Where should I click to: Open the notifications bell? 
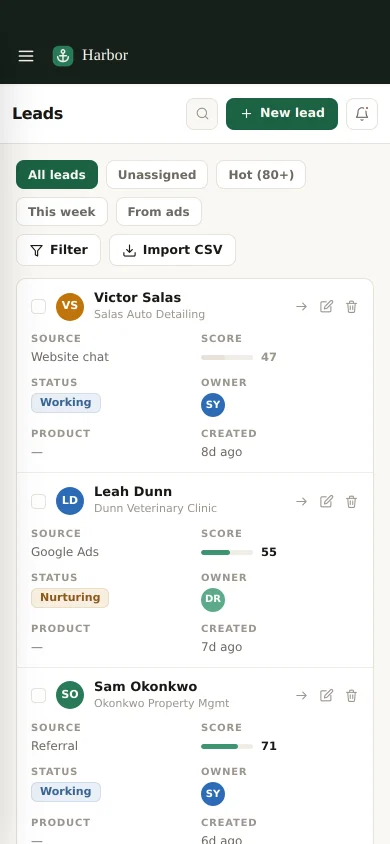[x=362, y=114]
